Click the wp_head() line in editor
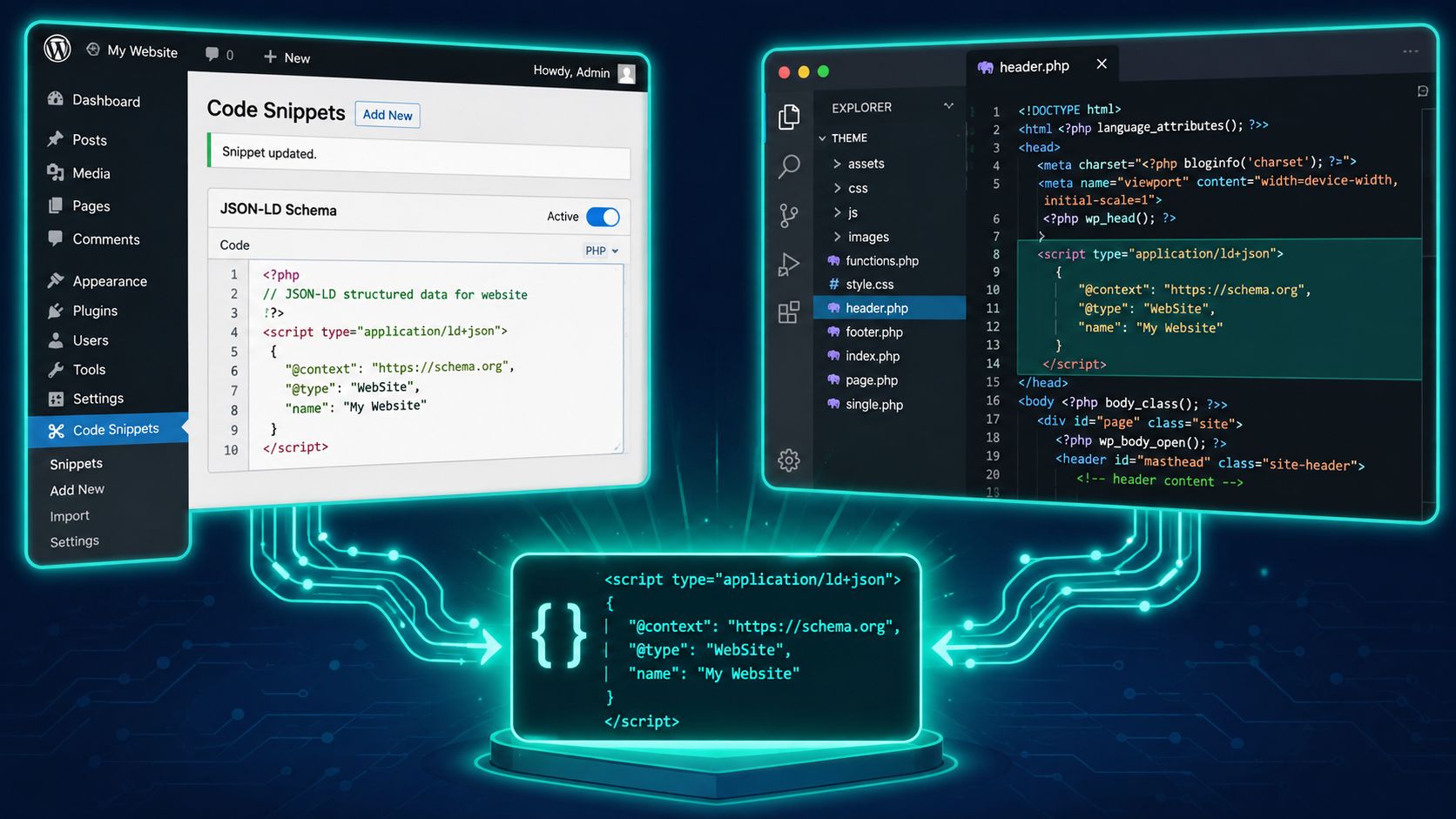The image size is (1456, 819). point(1109,218)
